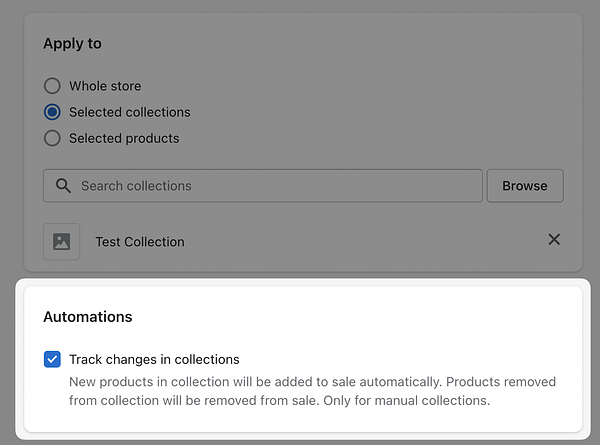The height and width of the screenshot is (445, 600).
Task: Click the Selected collections label text
Action: pos(129,112)
